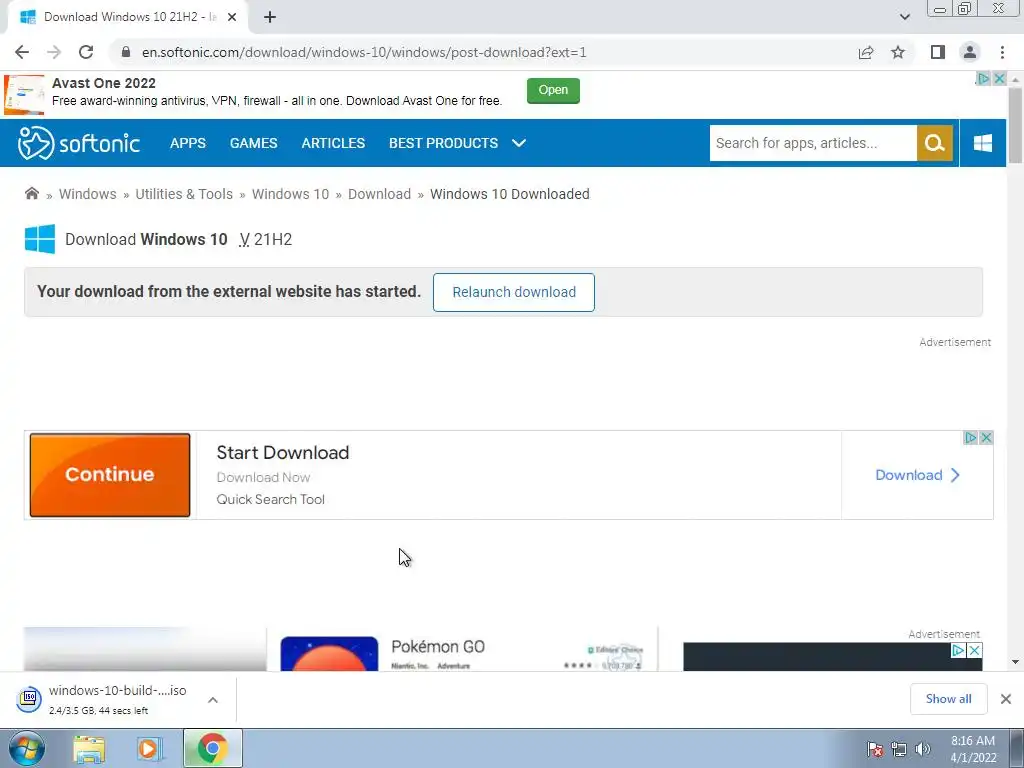Viewport: 1024px width, 768px height.
Task: Click the version V 21H2 label
Action: pyautogui.click(x=265, y=240)
